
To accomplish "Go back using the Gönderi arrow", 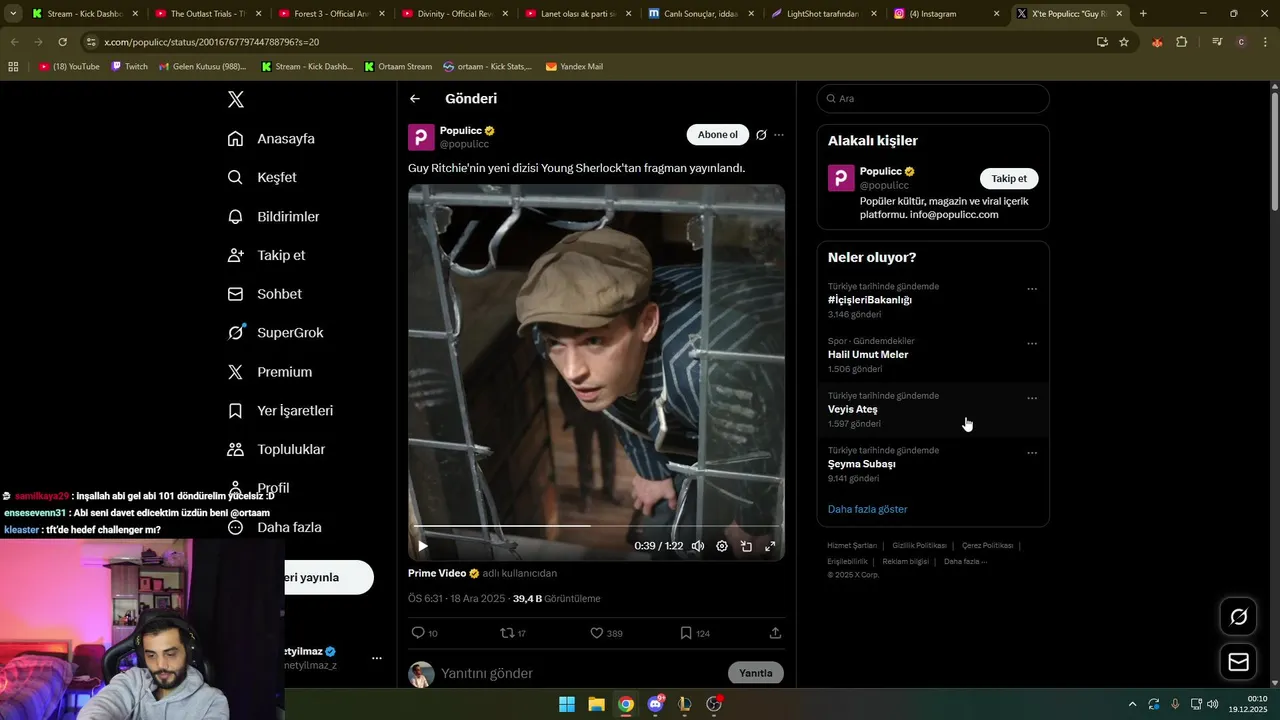I will (x=415, y=99).
